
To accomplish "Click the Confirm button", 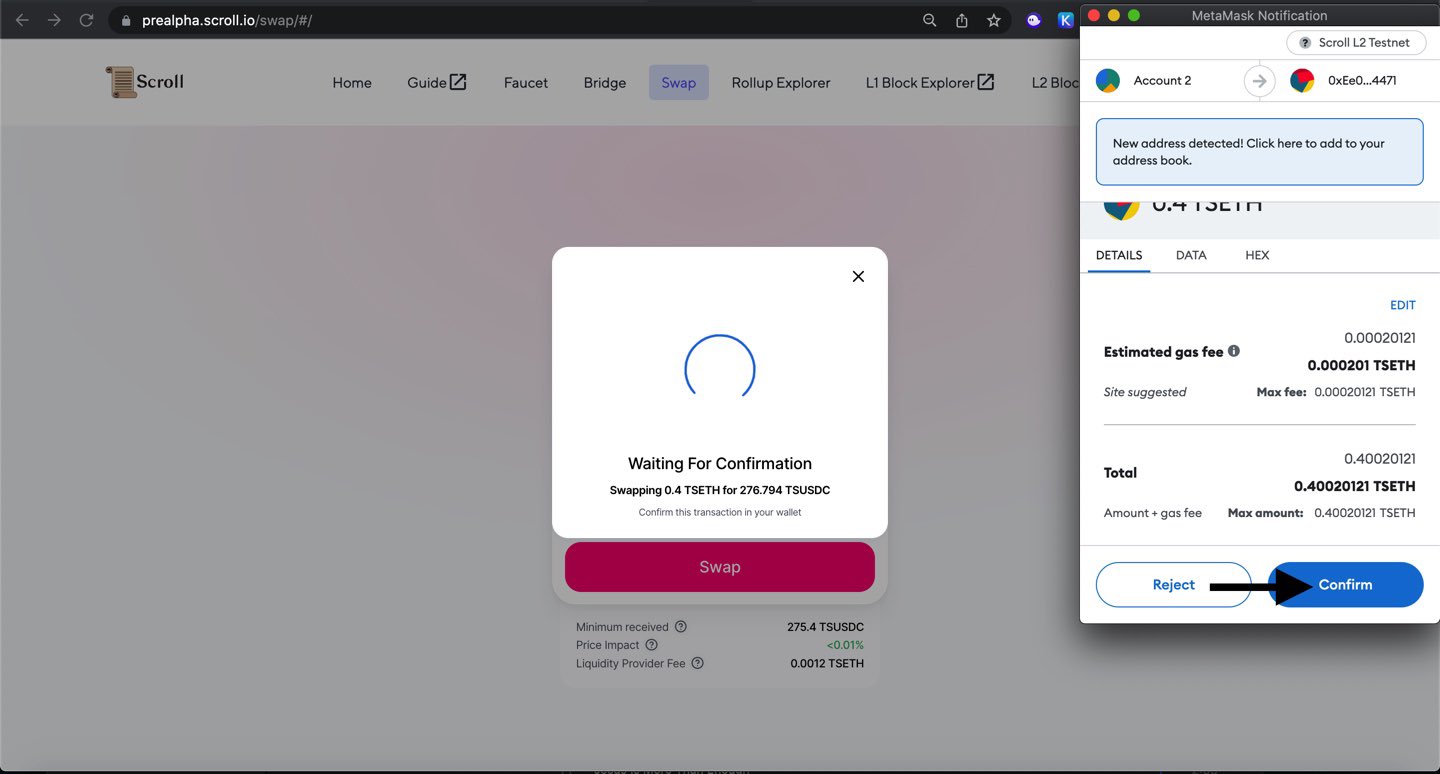I will point(1345,585).
